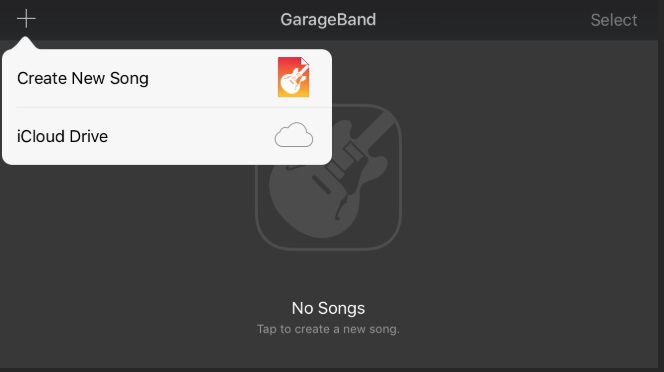Tap the plus add-song icon
The width and height of the screenshot is (664, 372).
(x=26, y=19)
